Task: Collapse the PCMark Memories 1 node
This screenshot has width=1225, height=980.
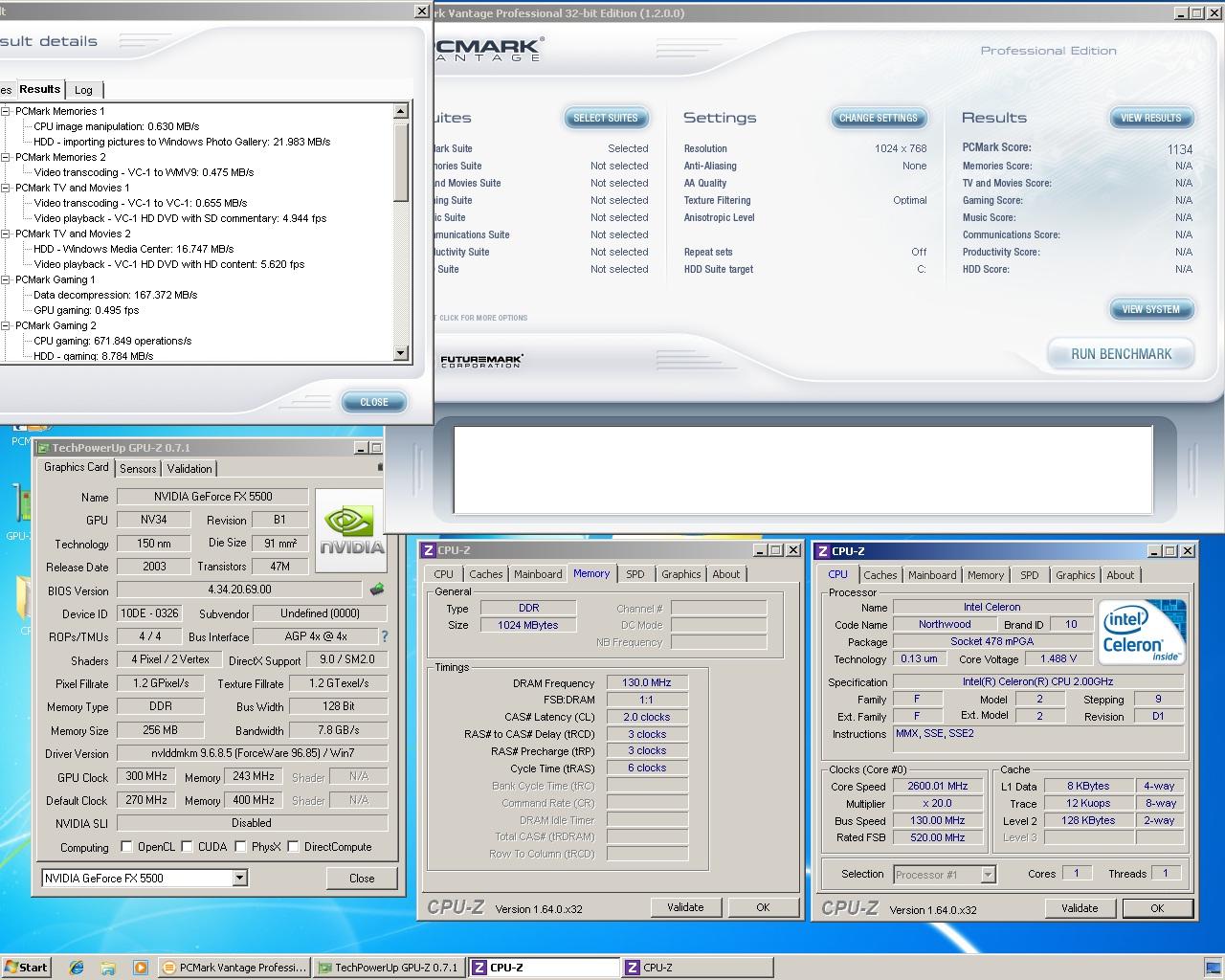Action: 6,111
